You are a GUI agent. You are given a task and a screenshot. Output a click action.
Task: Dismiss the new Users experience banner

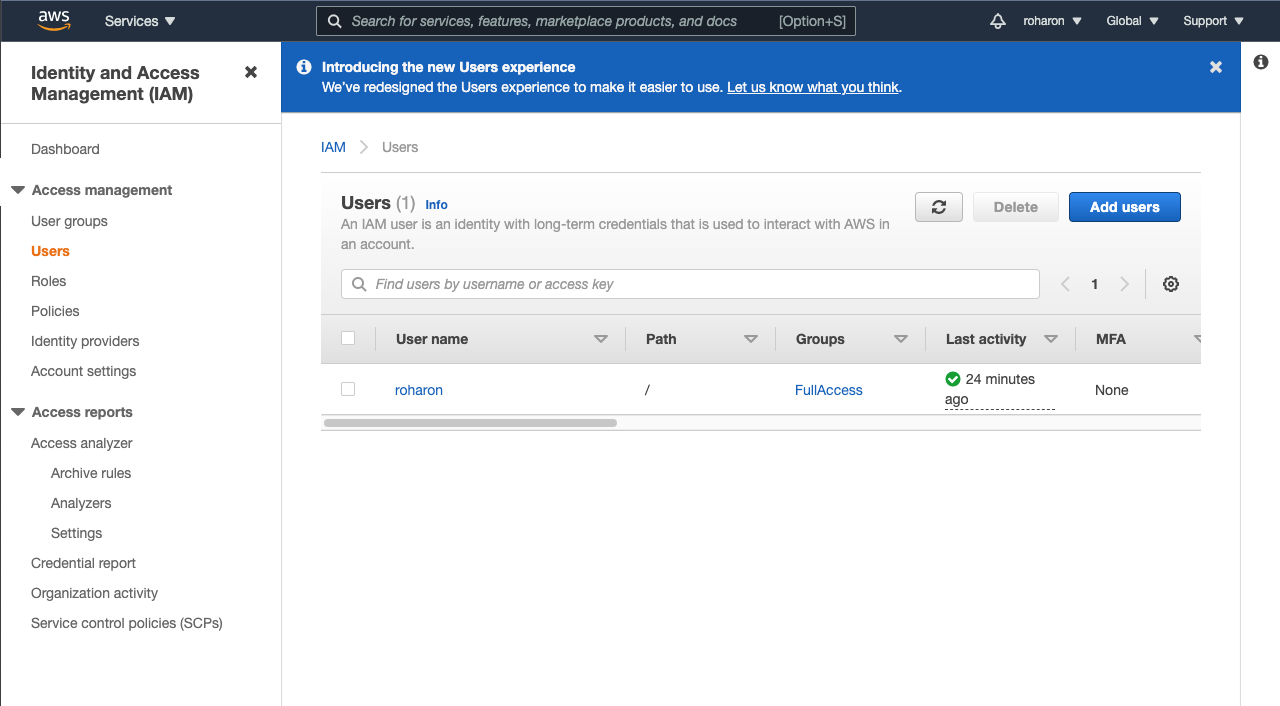pyautogui.click(x=1216, y=67)
